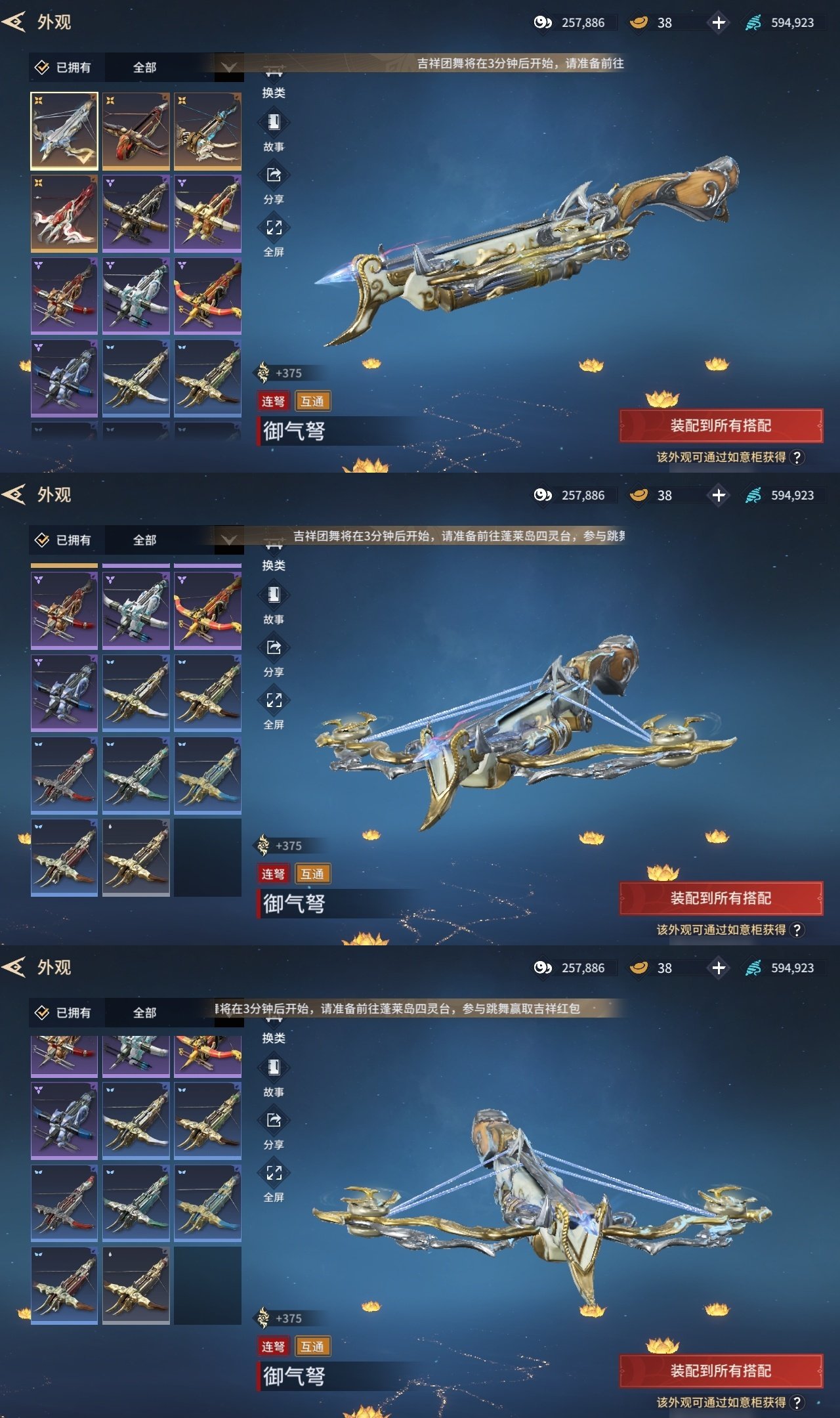This screenshot has height=1418, width=840.
Task: Click 该外观可通过如意柜获得 text in third screenshot
Action: 721,1402
